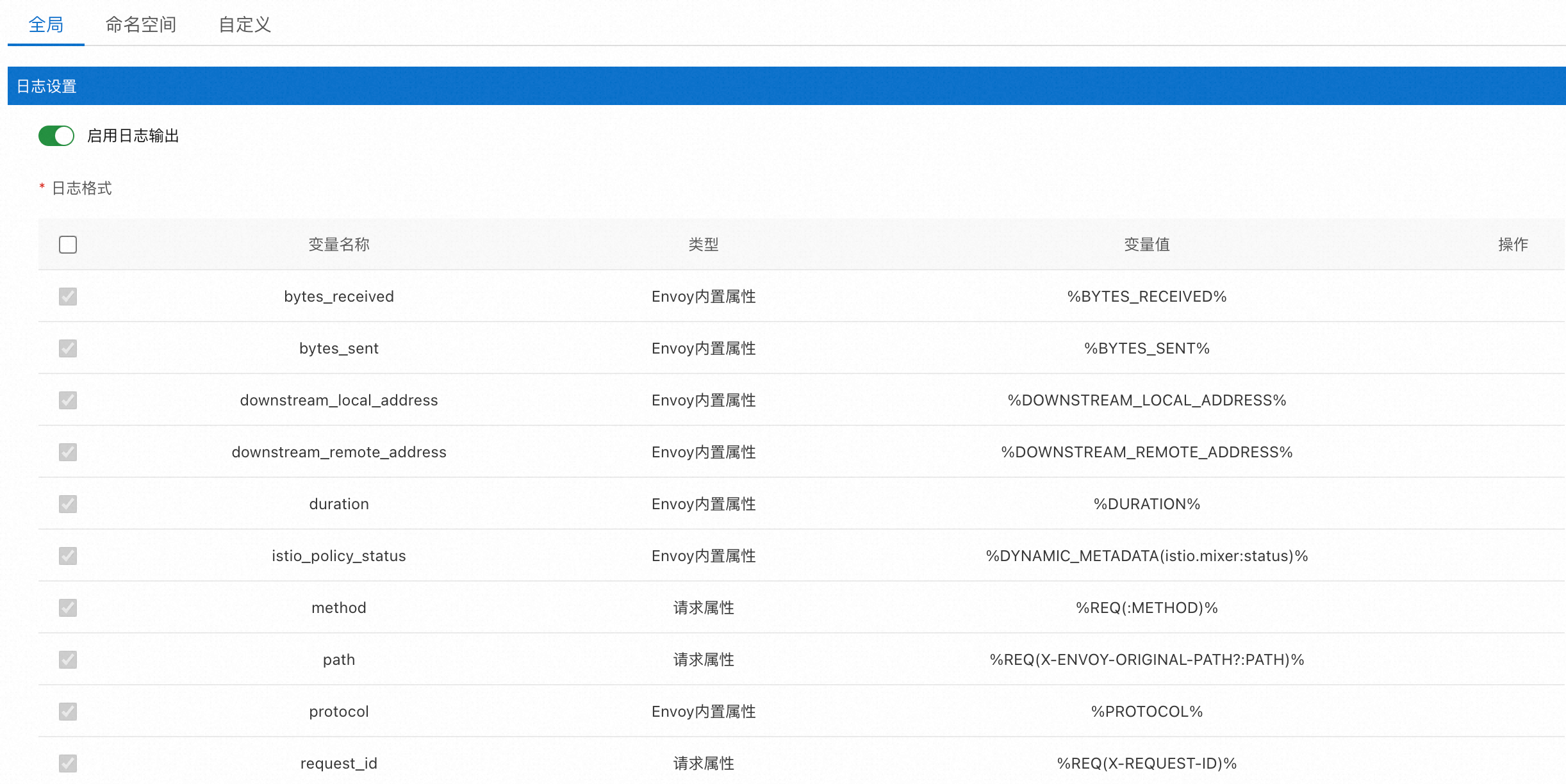Uncheck the downstream_remote_address variable

[67, 452]
